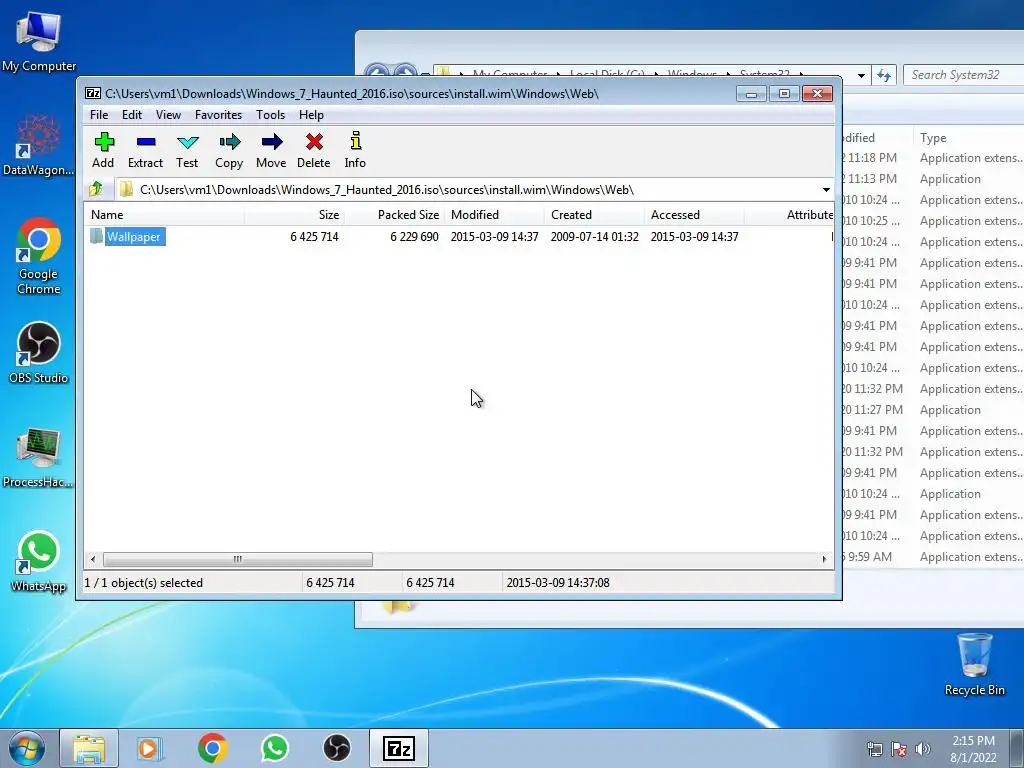Click the Search System32 box
1024x768 pixels.
(x=965, y=75)
